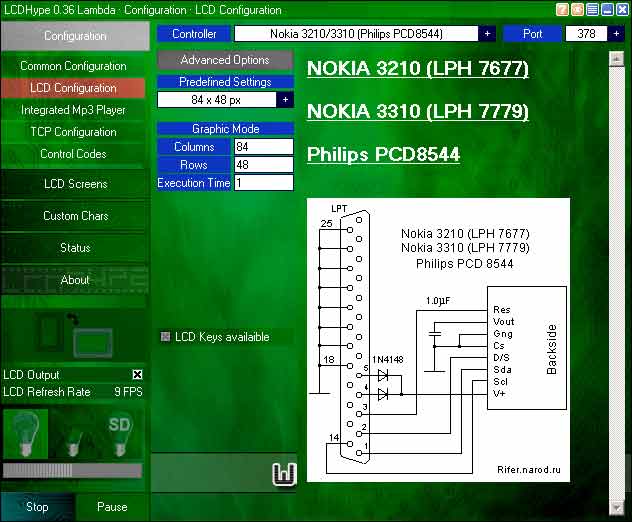Click the Port label
Viewport: 632px width, 522px height.
(532, 34)
